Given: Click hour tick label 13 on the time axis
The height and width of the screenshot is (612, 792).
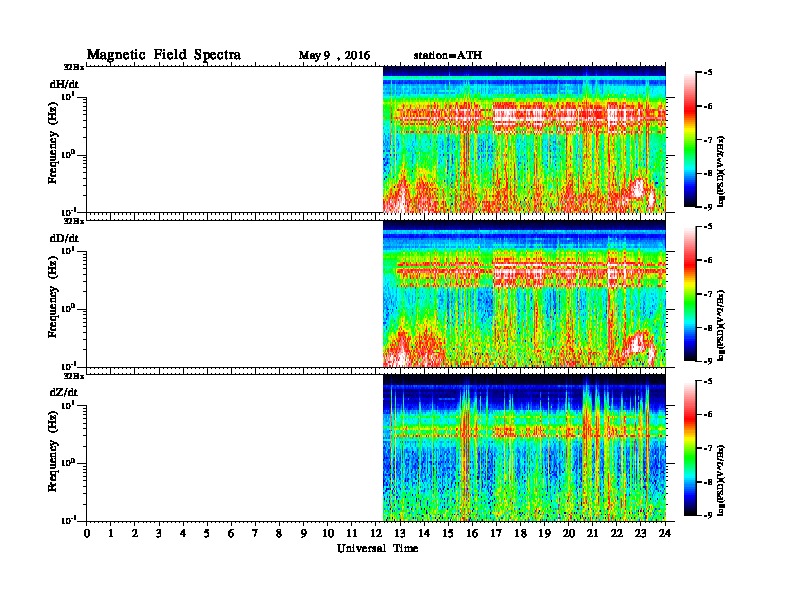Looking at the screenshot, I should point(400,533).
